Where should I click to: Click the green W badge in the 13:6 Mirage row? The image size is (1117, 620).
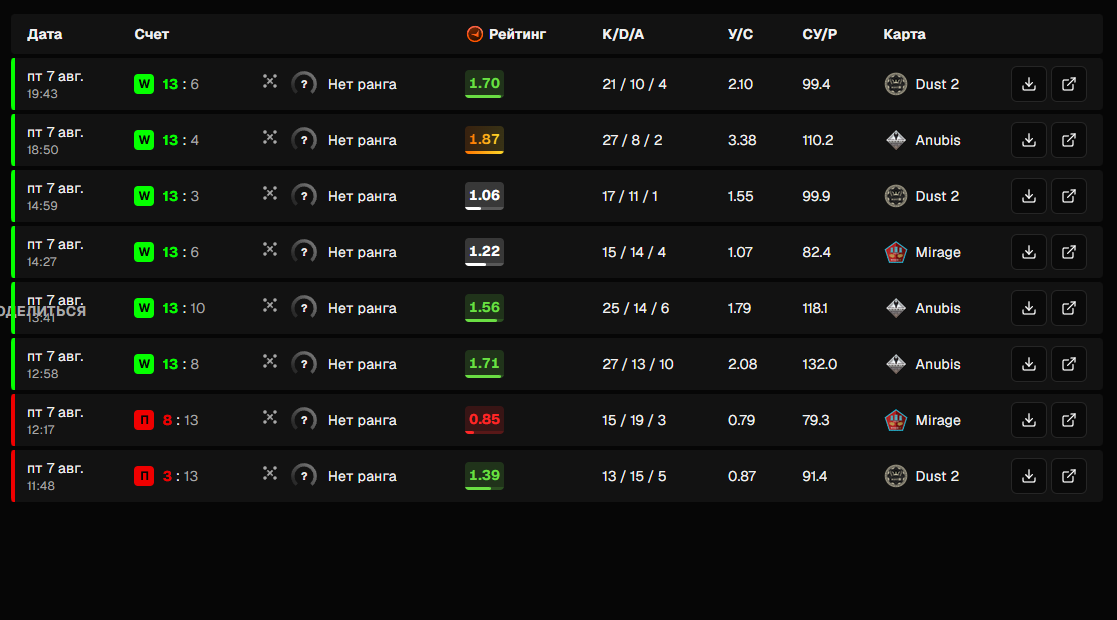(x=144, y=252)
